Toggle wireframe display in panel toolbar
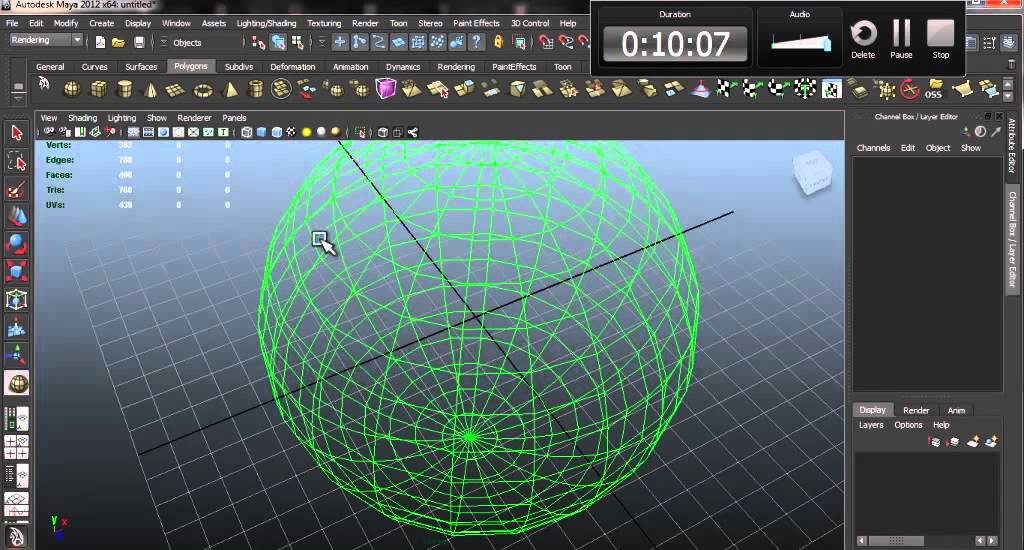The height and width of the screenshot is (550, 1024). 247,132
